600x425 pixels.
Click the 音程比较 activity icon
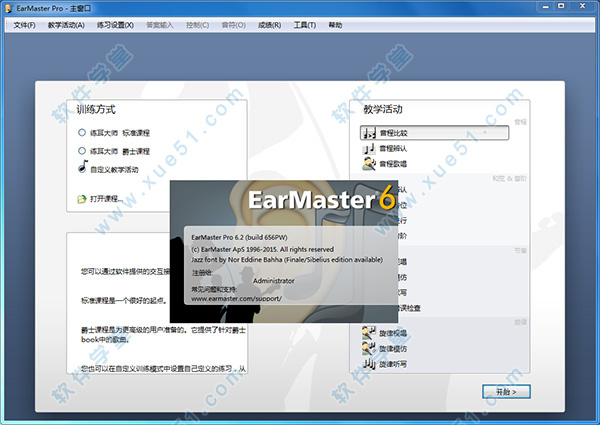pyautogui.click(x=369, y=133)
